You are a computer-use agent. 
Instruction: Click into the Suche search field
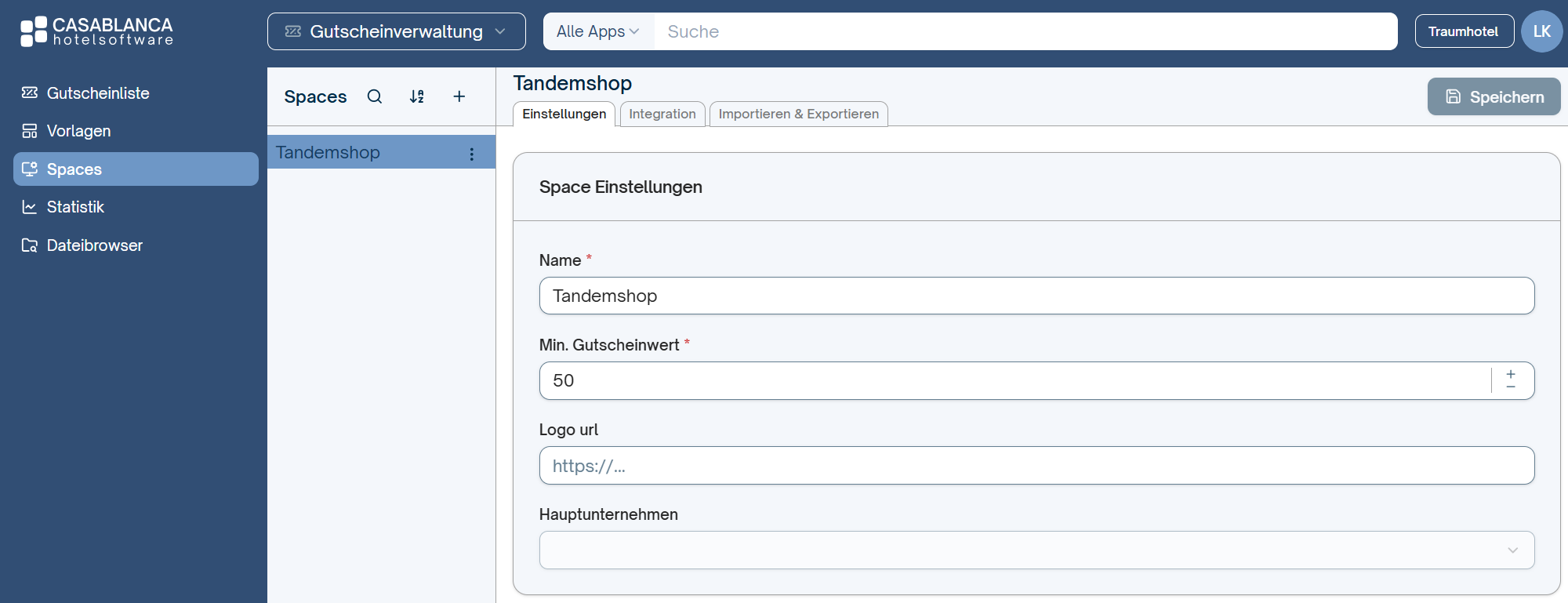(1025, 31)
